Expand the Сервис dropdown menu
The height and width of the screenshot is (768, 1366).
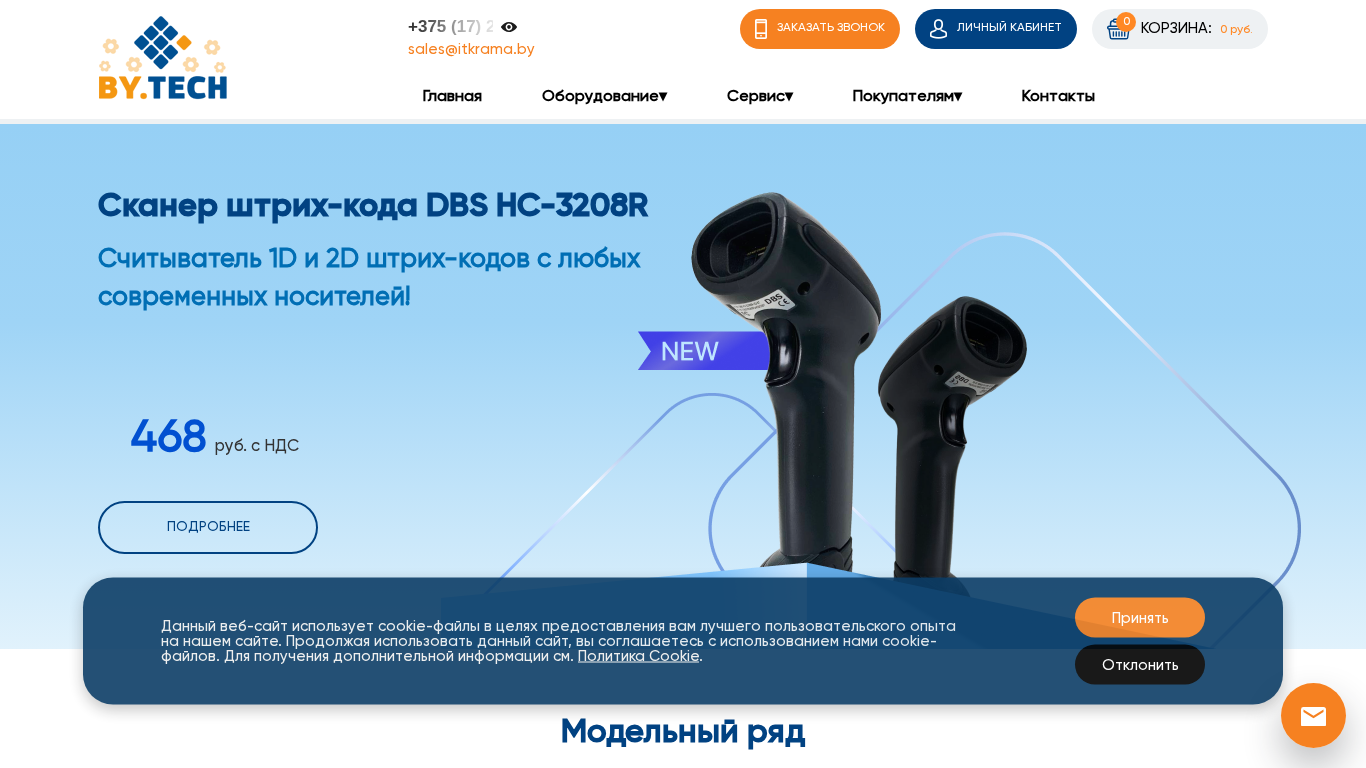tap(760, 96)
